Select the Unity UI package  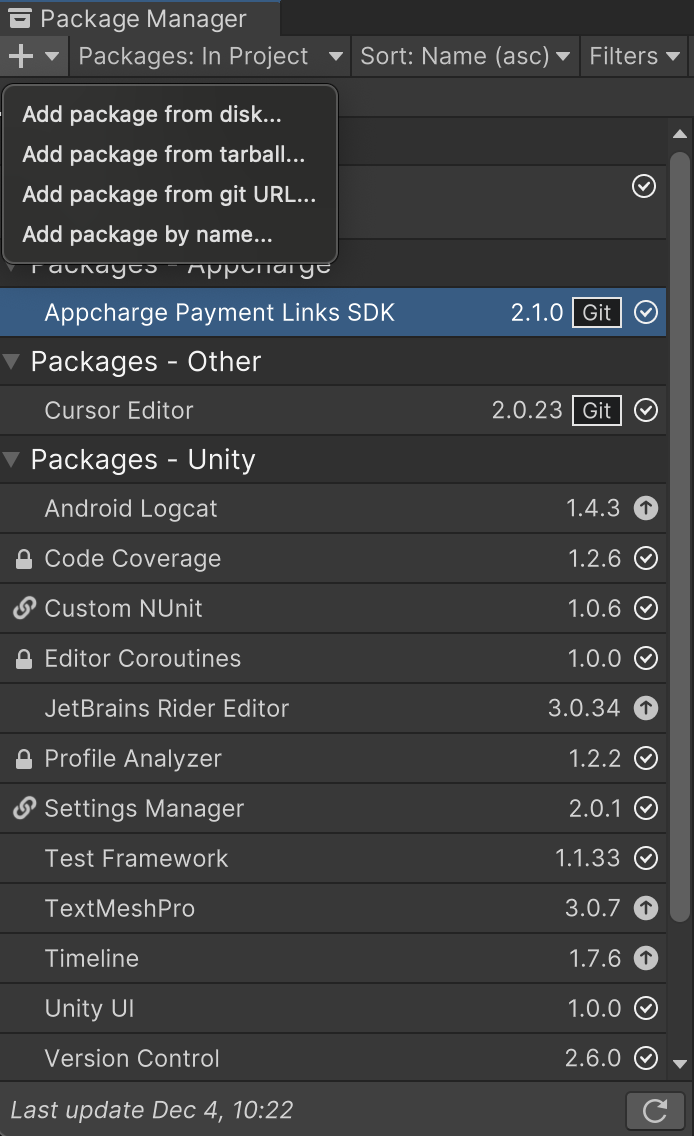pos(333,1008)
